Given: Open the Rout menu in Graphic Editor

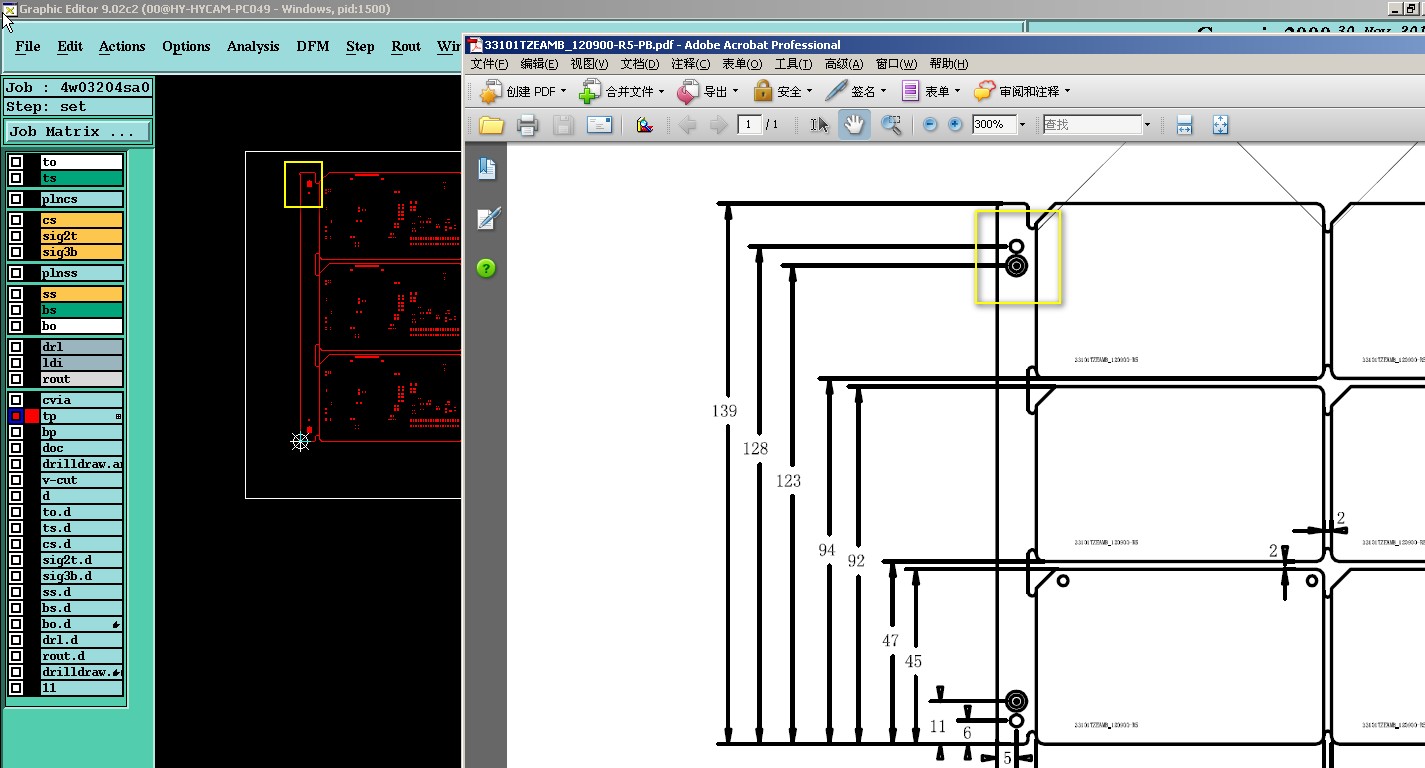Looking at the screenshot, I should coord(406,46).
